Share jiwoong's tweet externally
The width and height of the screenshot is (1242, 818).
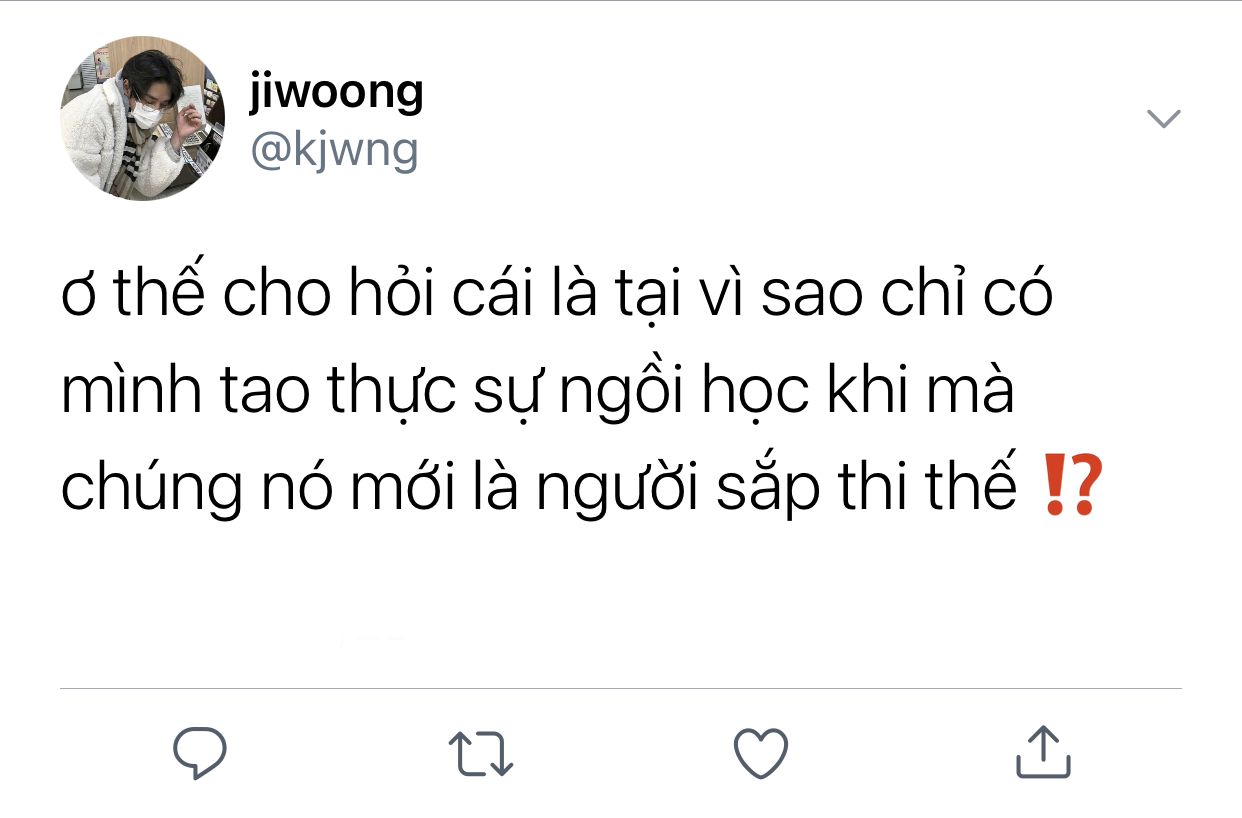click(x=1044, y=752)
